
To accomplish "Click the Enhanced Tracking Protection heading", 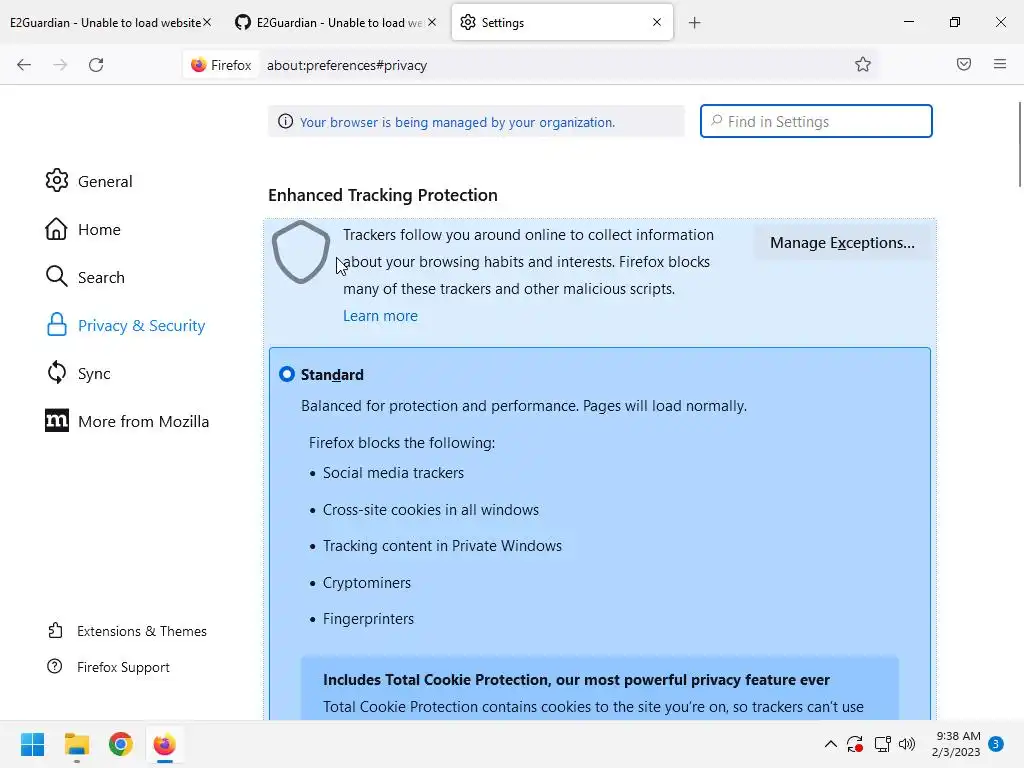I will (383, 195).
